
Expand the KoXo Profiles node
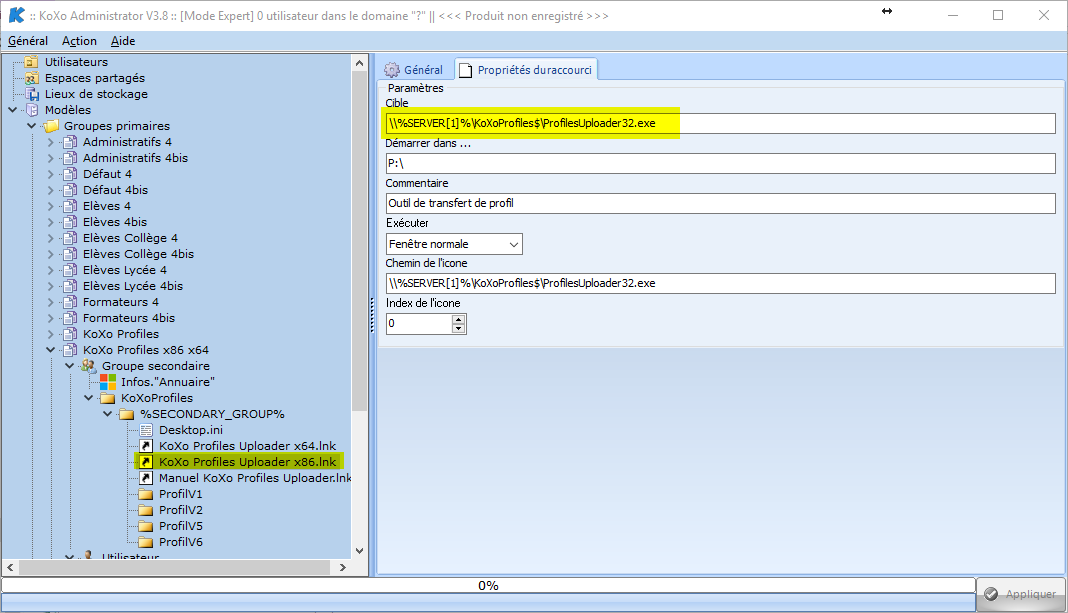[50, 334]
